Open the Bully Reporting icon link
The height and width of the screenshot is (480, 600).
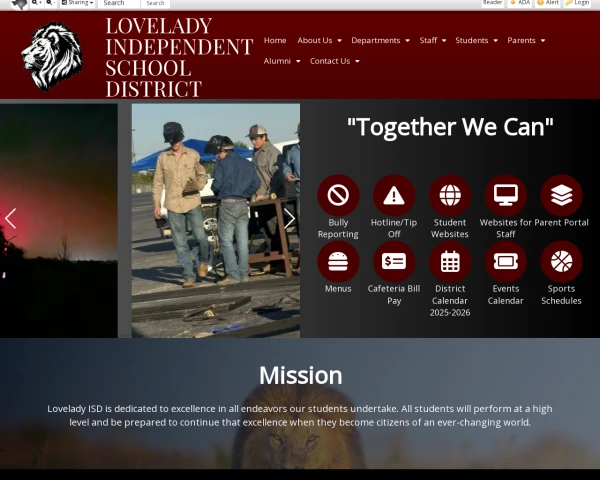338,195
